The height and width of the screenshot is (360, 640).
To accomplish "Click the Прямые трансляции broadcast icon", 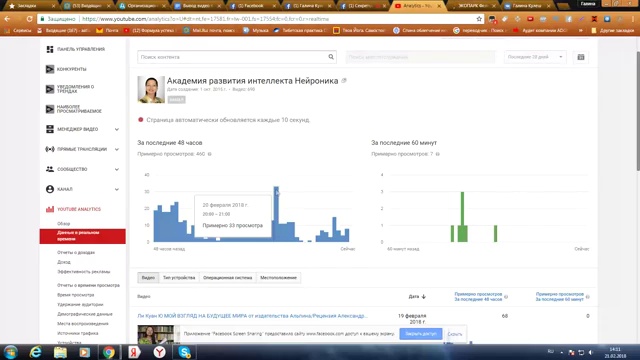I will click(x=50, y=149).
